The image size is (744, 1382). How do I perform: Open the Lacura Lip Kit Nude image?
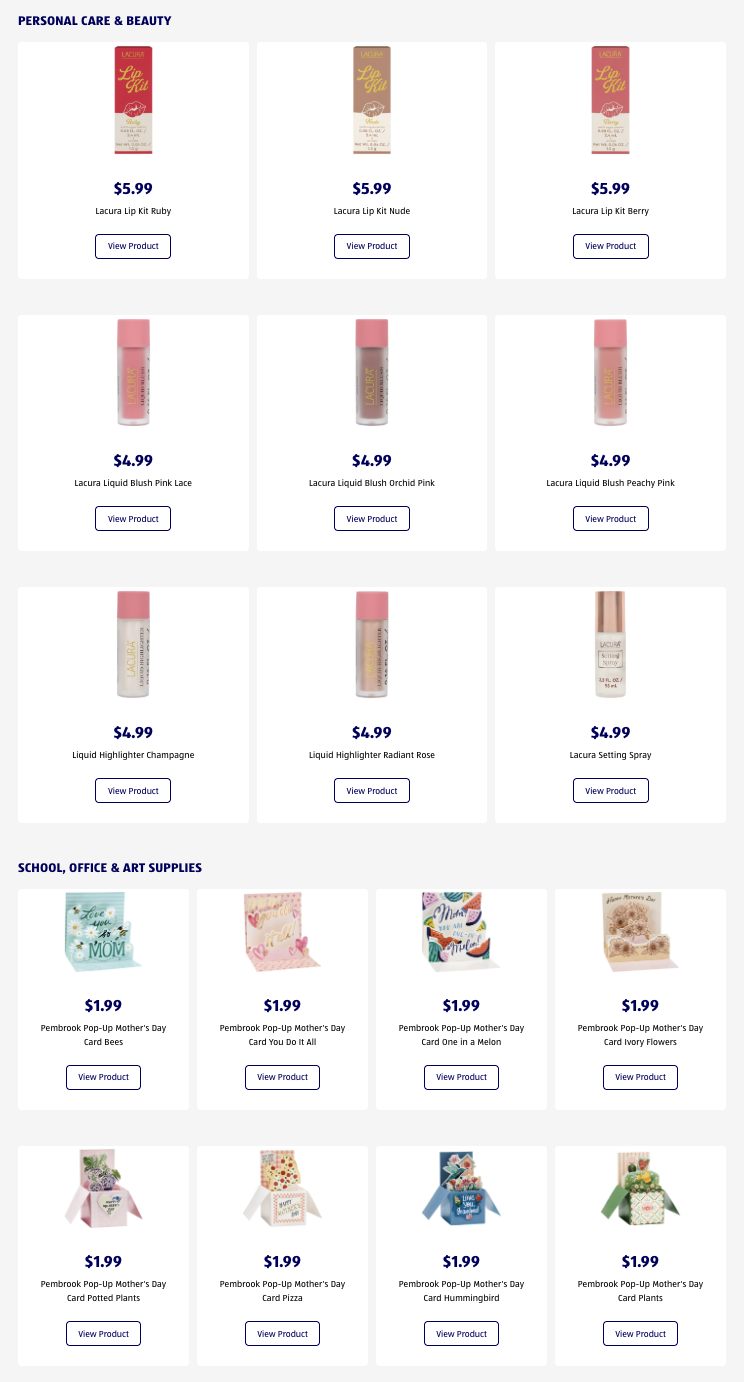point(371,101)
